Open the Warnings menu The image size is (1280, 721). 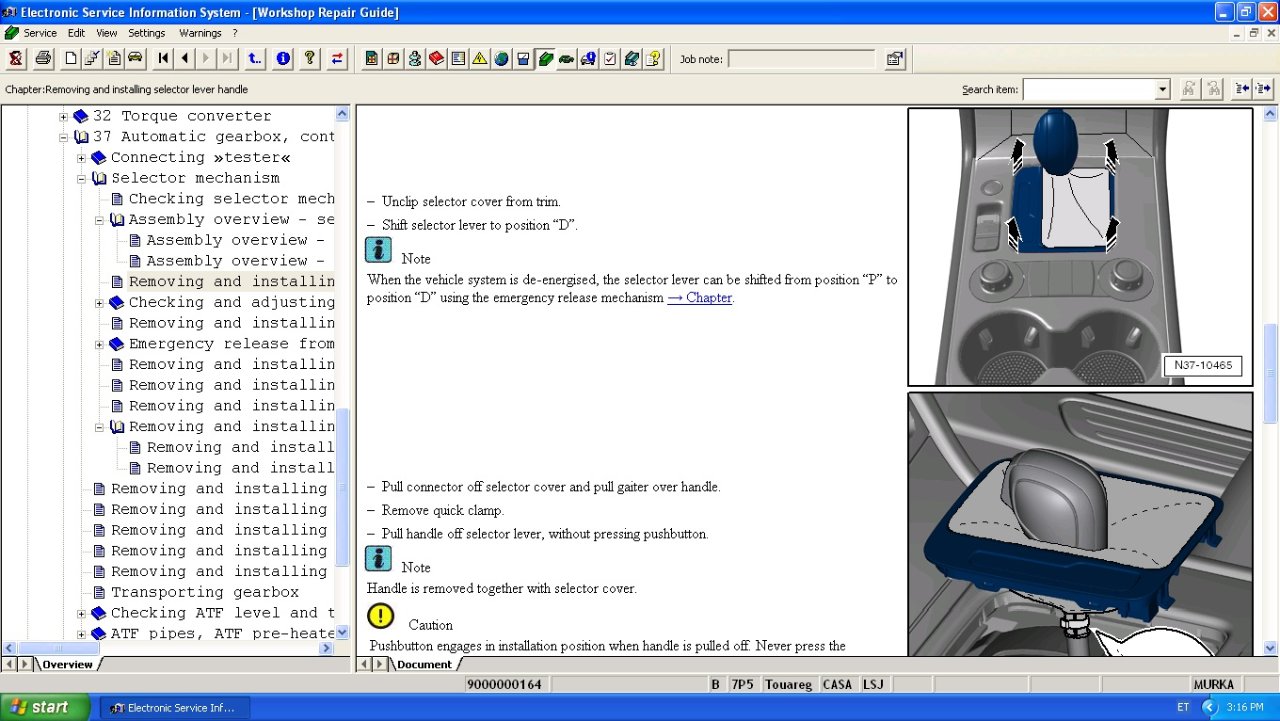(200, 33)
